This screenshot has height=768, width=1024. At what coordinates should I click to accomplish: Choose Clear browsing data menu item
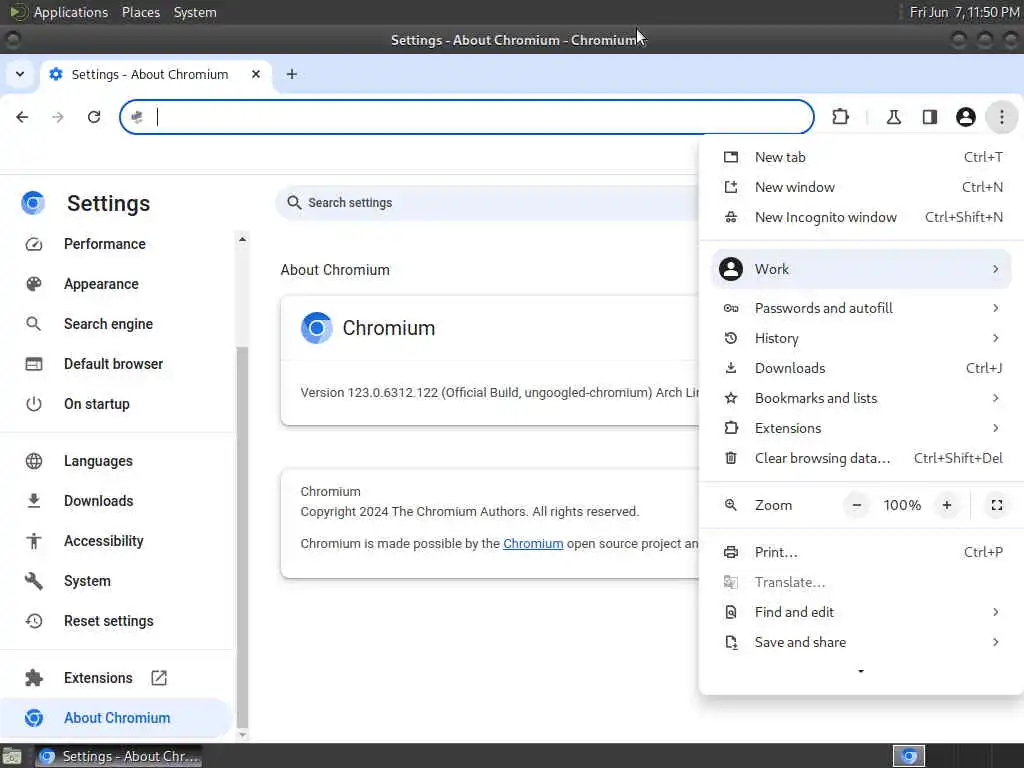[x=861, y=458]
